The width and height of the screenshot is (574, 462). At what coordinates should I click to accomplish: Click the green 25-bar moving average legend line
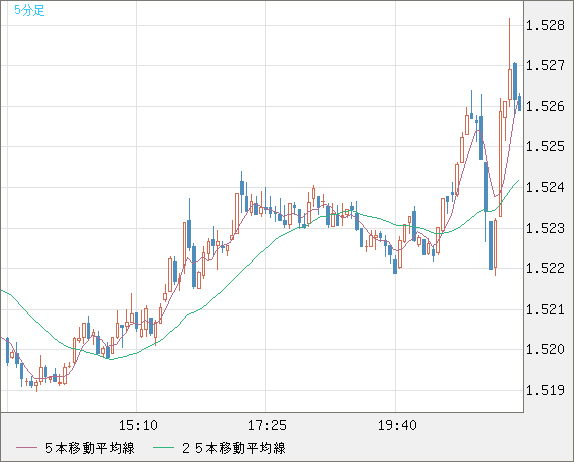point(163,448)
